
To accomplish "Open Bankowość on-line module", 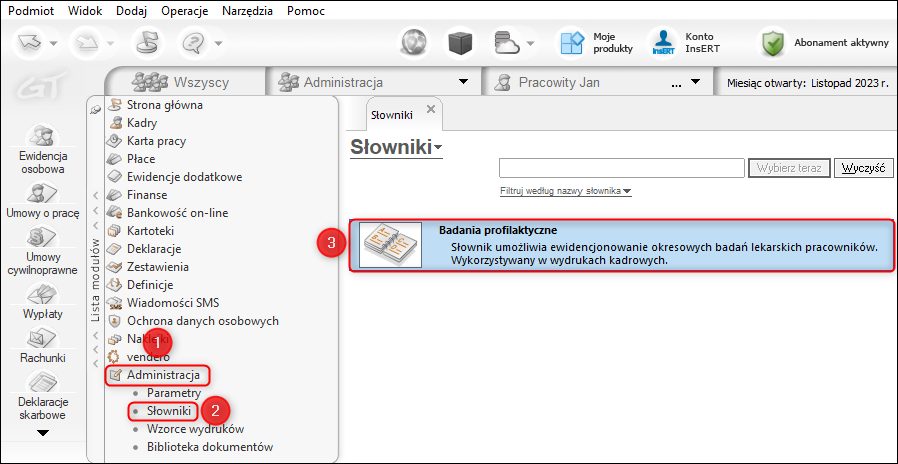I will click(178, 213).
